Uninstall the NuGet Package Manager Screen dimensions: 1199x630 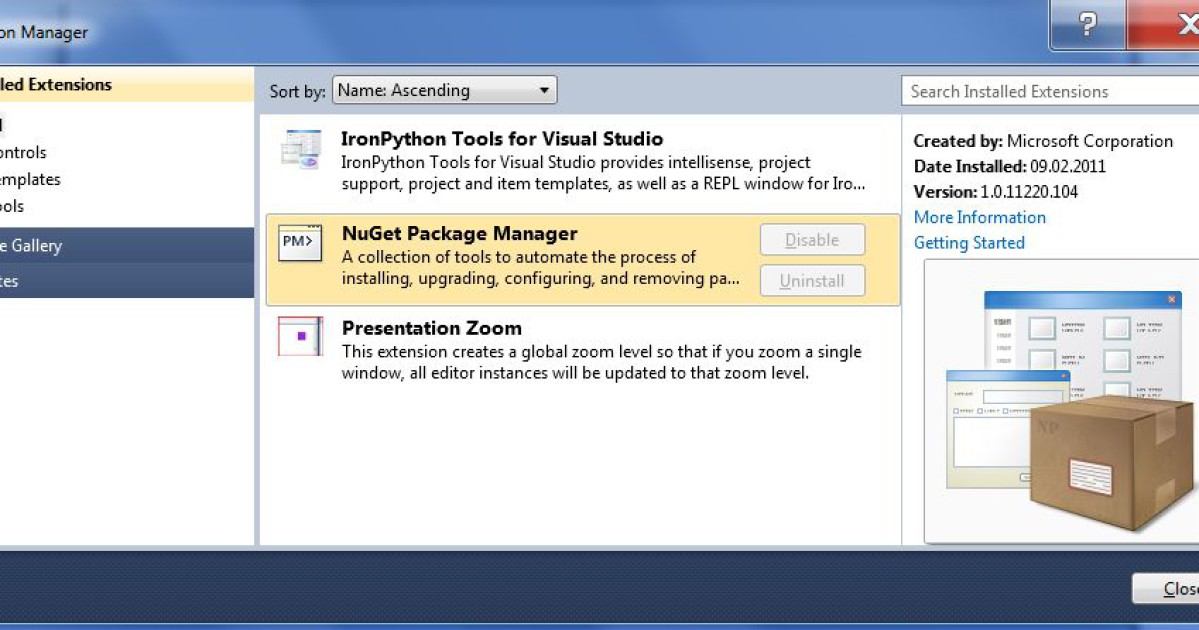[x=812, y=281]
